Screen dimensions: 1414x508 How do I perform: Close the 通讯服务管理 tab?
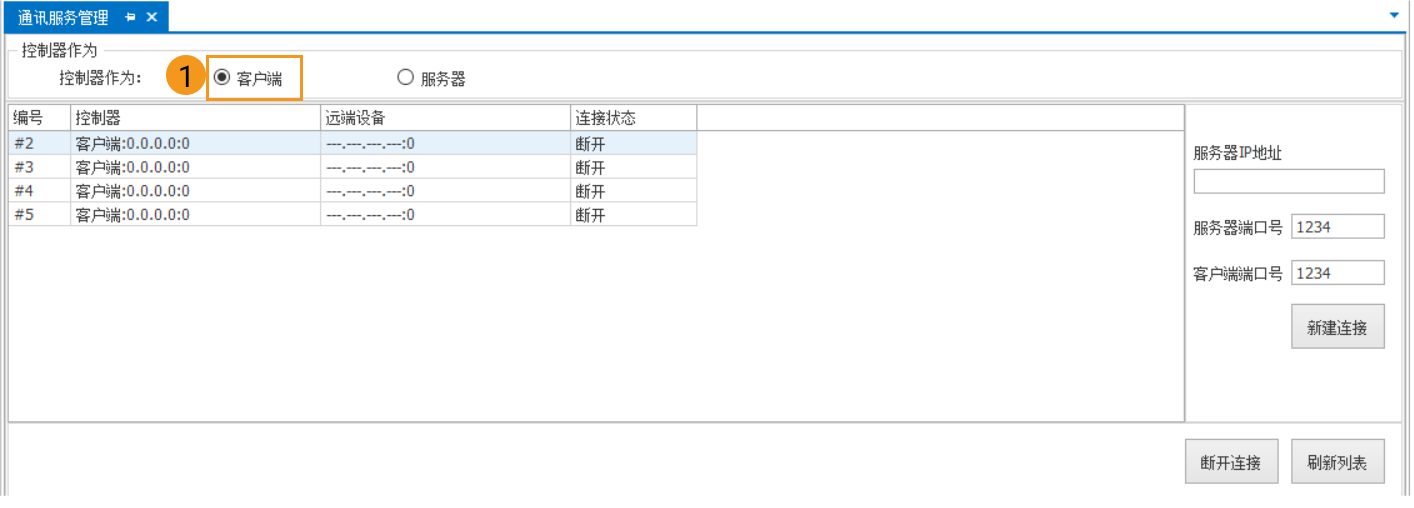152,17
